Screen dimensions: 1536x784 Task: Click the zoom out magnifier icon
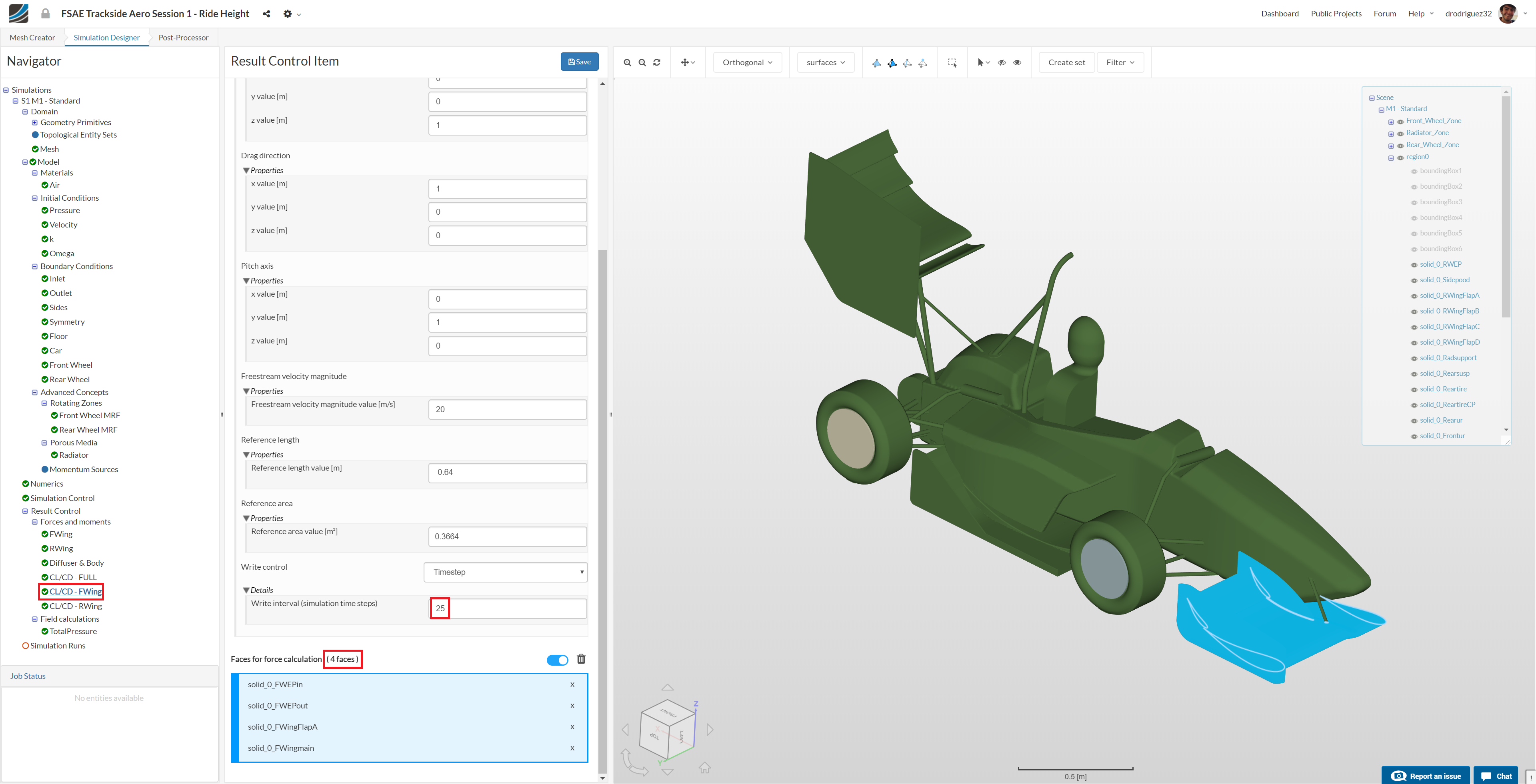point(642,62)
